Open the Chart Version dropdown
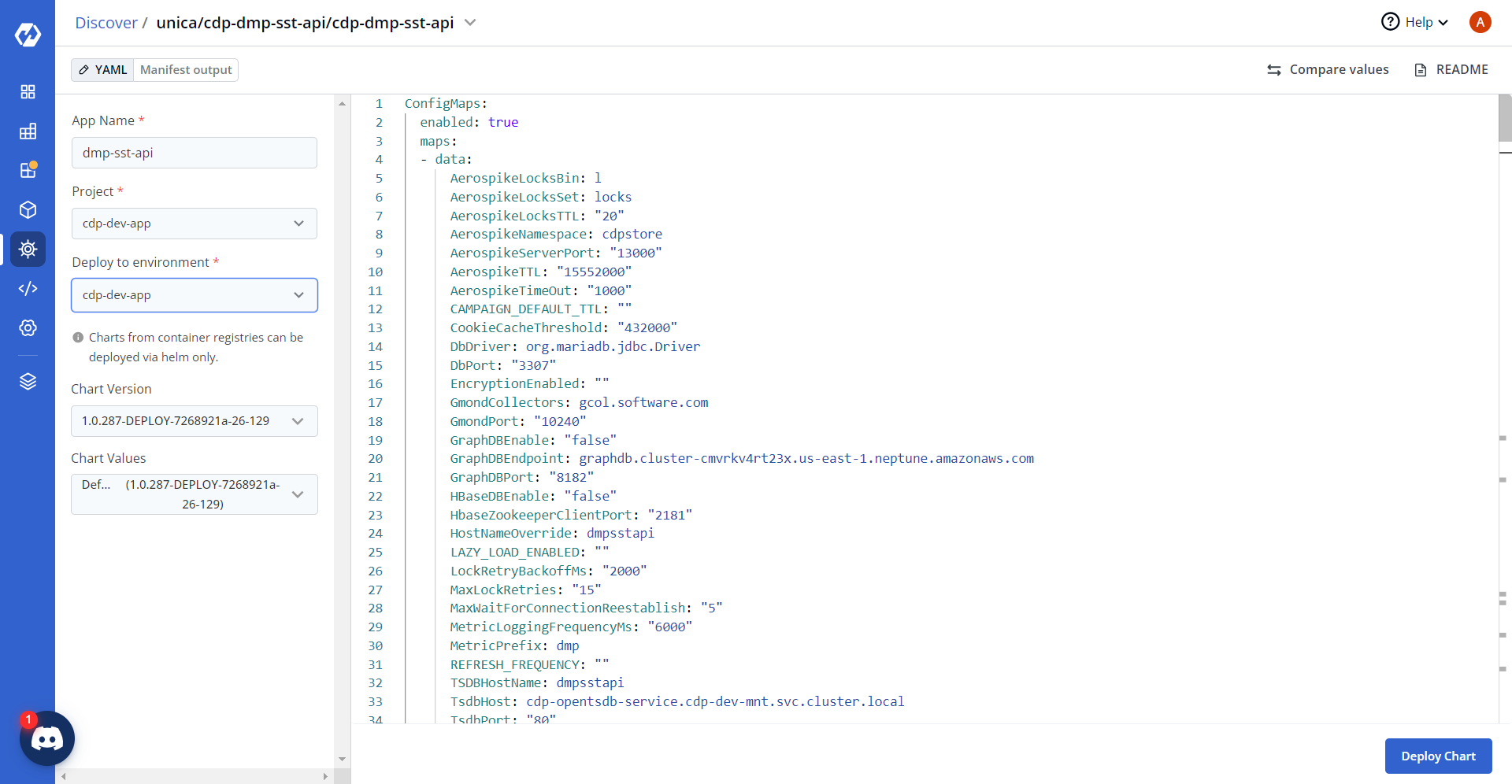Viewport: 1512px width, 784px height. click(194, 421)
